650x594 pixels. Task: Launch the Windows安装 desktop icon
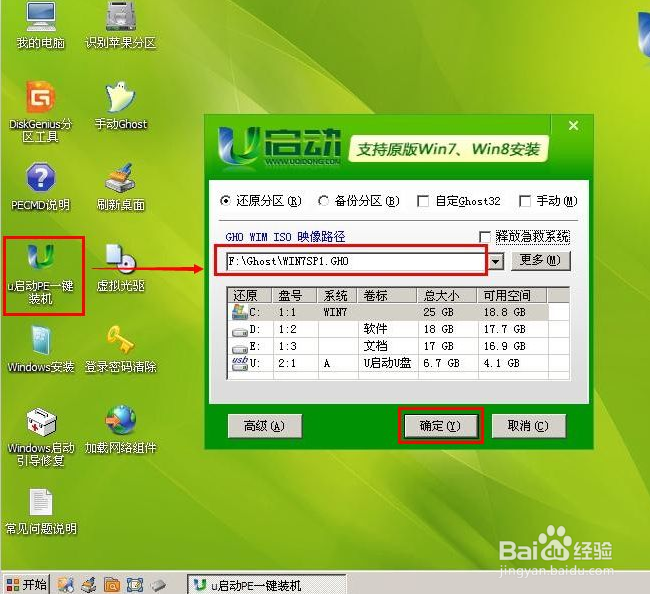(x=41, y=349)
